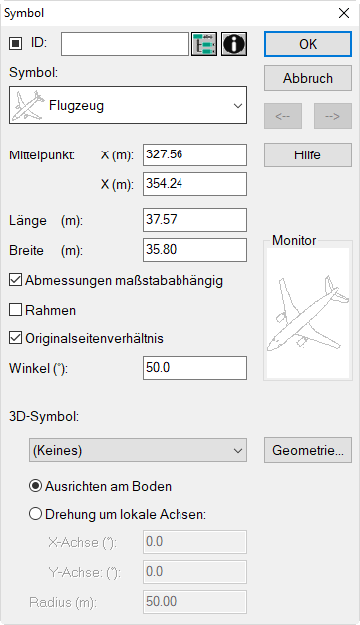The height and width of the screenshot is (625, 360).
Task: Close the Symbol dialog
Action: pos(344,13)
